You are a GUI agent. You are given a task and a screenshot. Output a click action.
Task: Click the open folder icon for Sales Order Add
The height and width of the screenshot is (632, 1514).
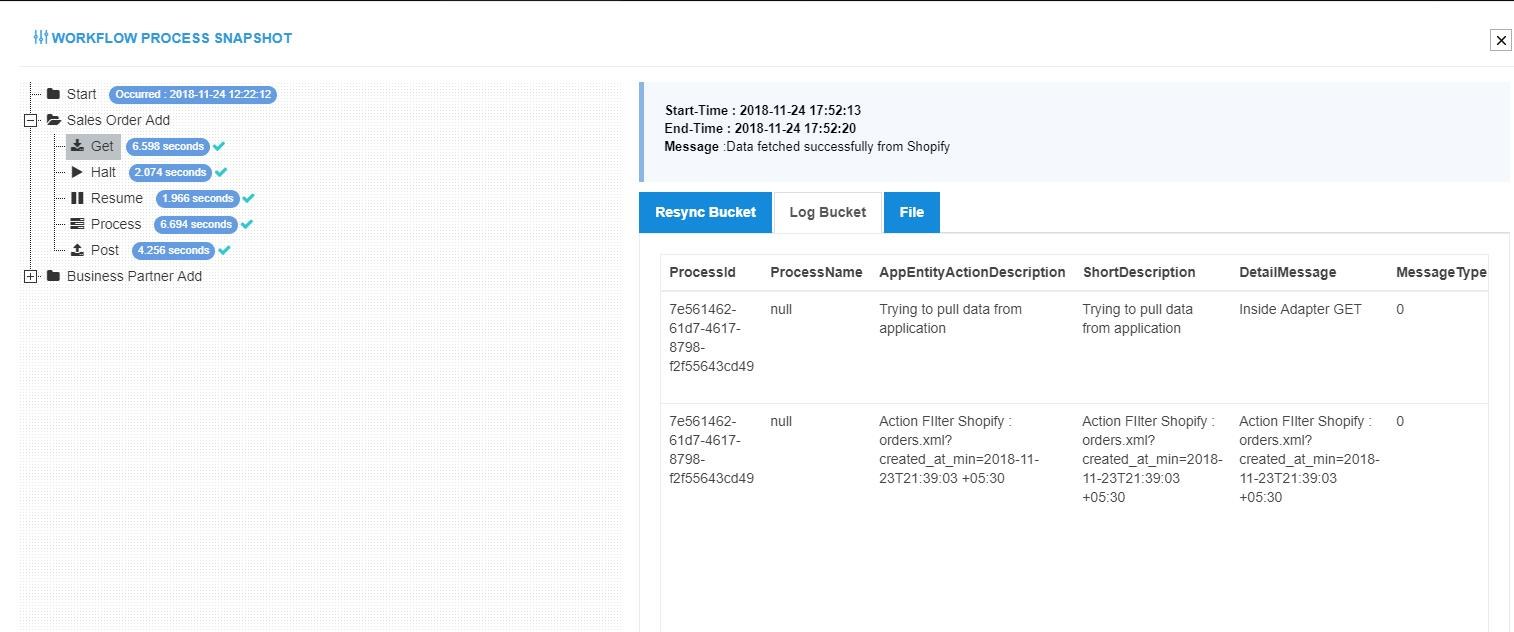[54, 120]
